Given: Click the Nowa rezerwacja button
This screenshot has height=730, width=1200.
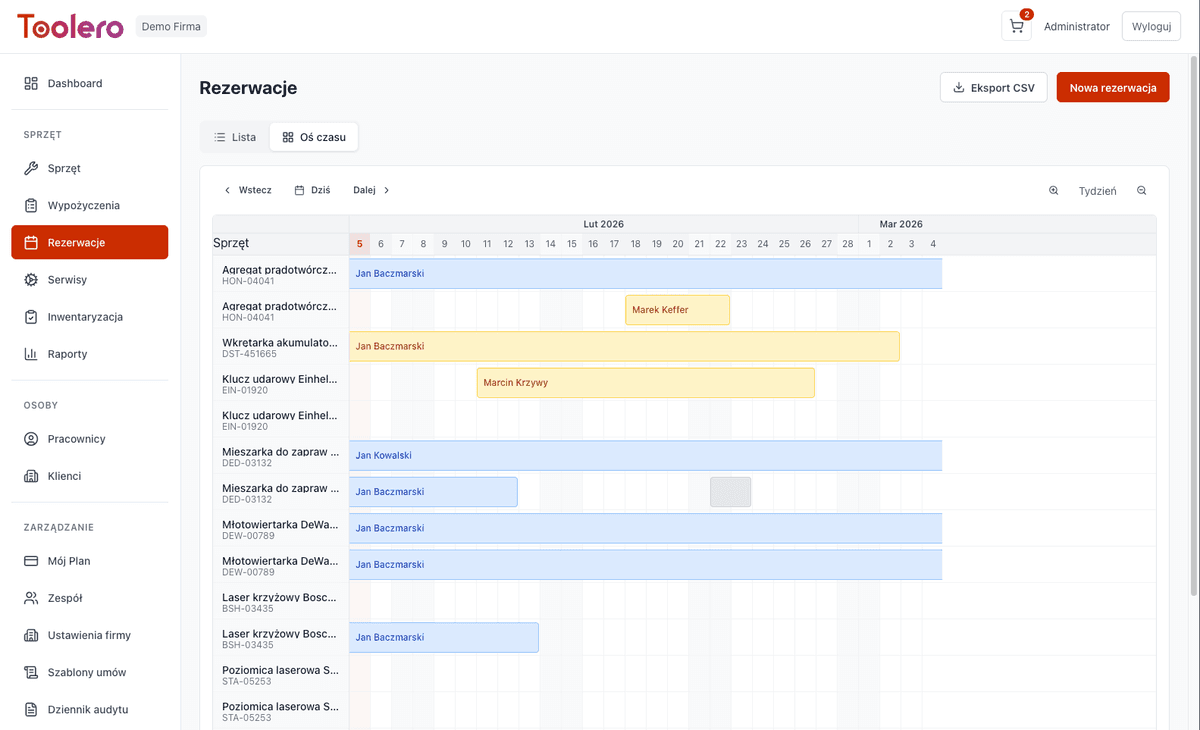Looking at the screenshot, I should (x=1112, y=88).
